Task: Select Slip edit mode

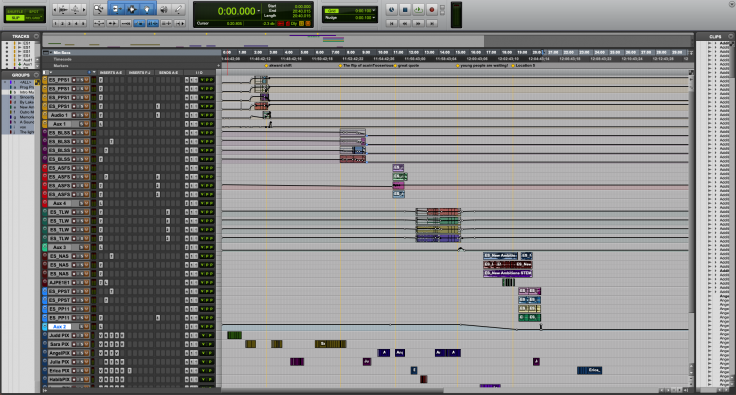Action: point(15,17)
